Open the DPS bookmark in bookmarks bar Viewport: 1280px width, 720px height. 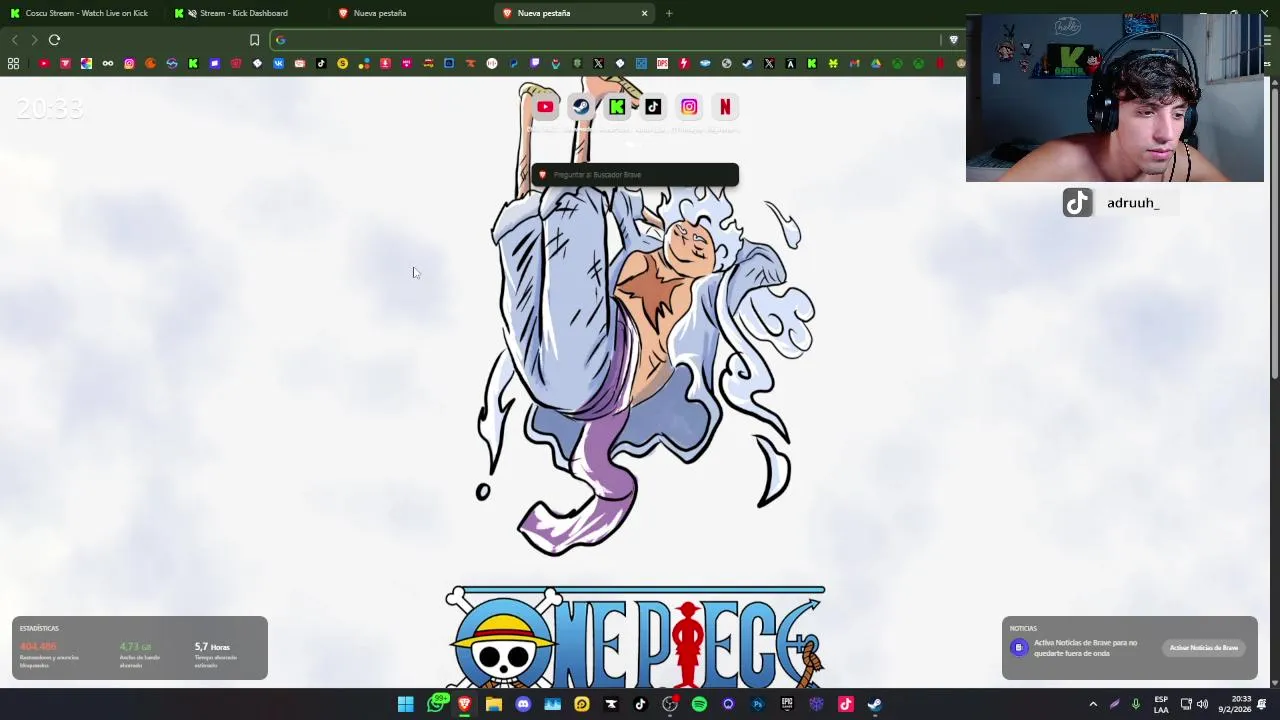coord(662,64)
